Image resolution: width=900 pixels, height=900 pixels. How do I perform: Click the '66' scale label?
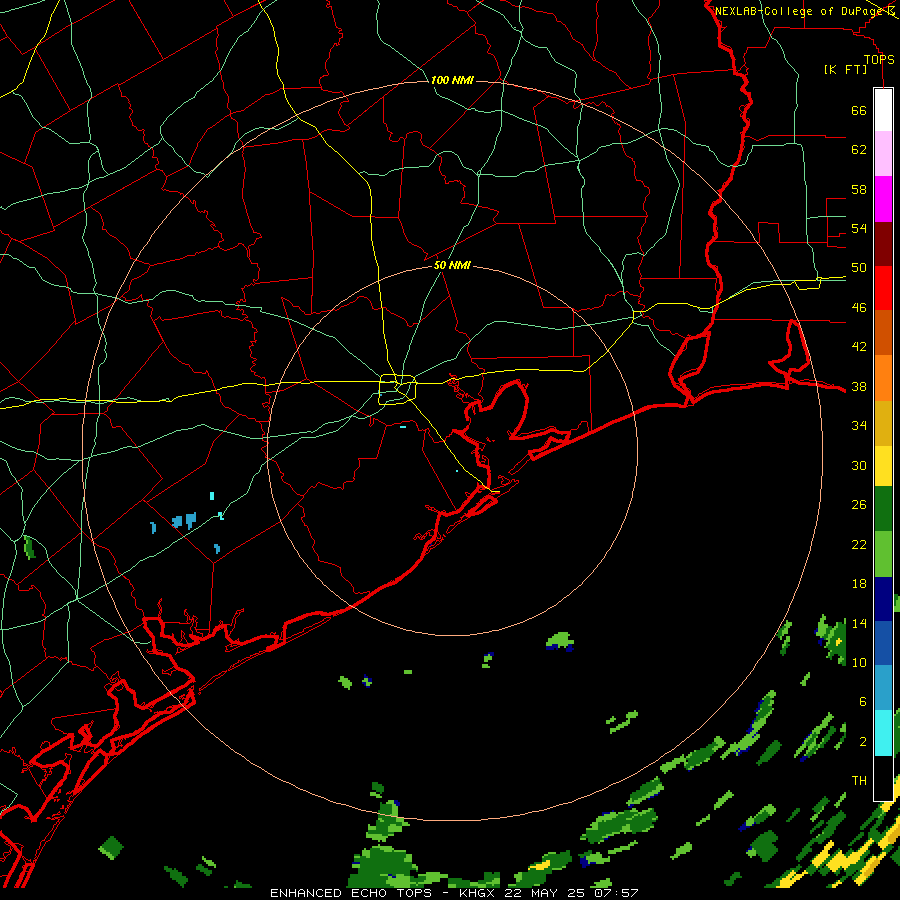click(859, 110)
